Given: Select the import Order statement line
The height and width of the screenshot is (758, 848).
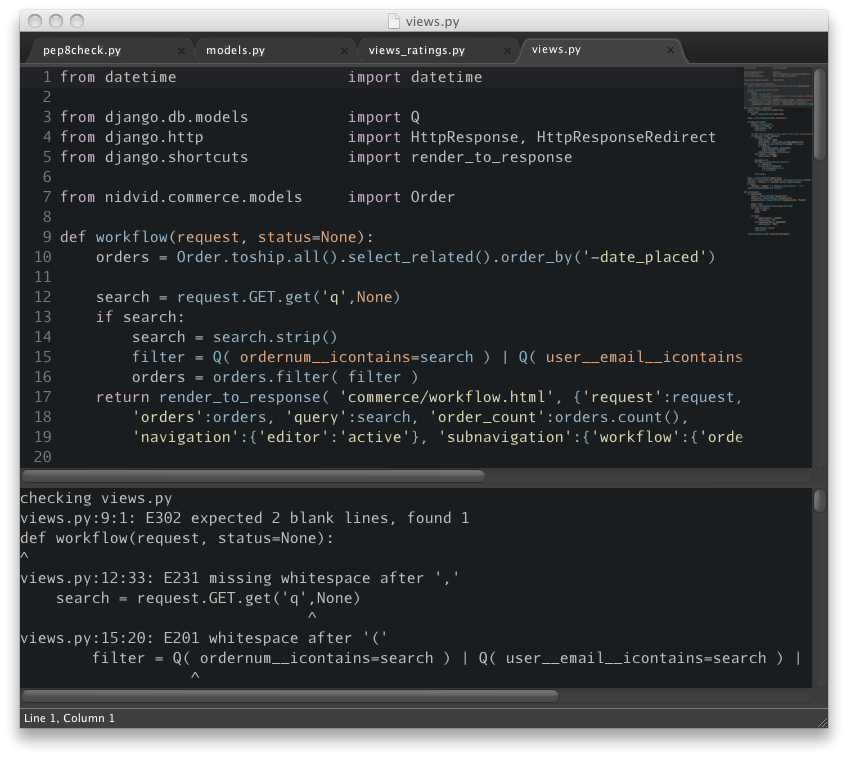Looking at the screenshot, I should tap(250, 197).
